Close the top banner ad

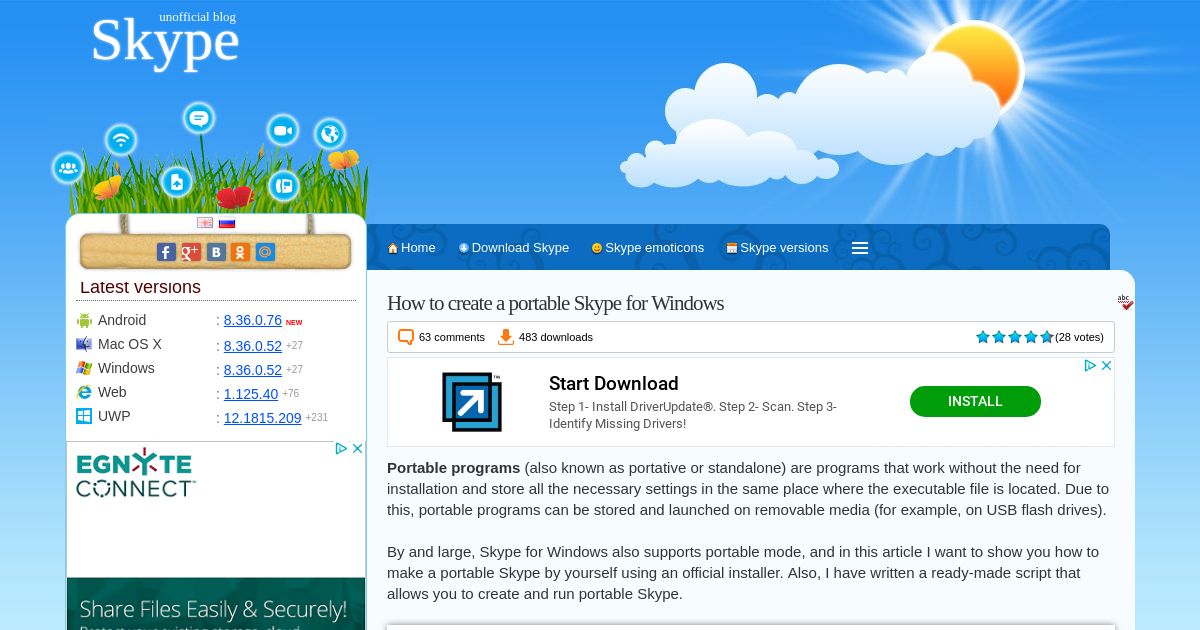click(x=1107, y=366)
